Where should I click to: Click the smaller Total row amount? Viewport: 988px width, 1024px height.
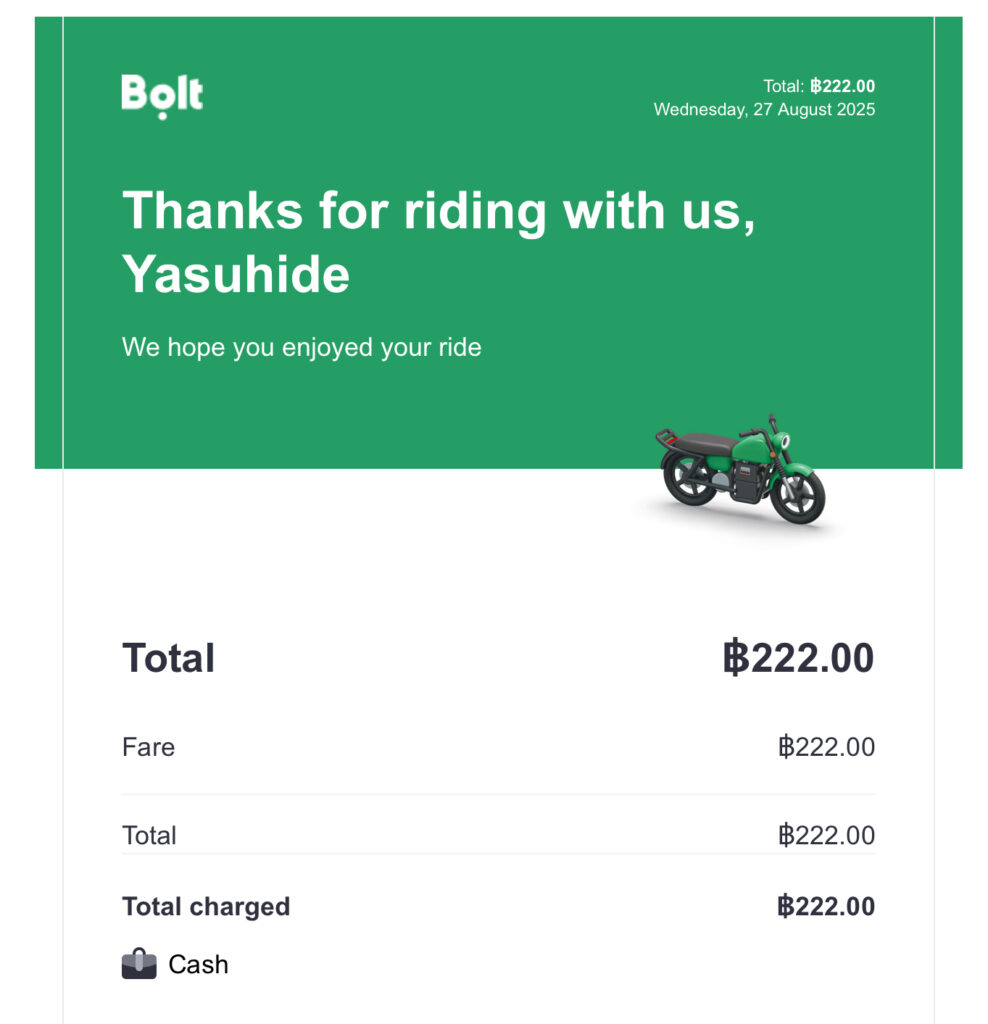tap(826, 835)
